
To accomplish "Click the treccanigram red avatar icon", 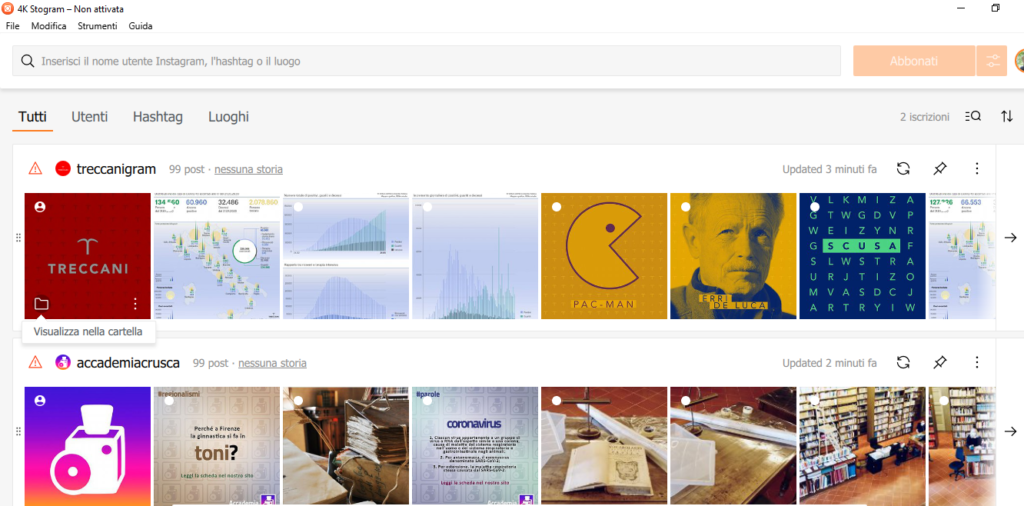I will click(x=63, y=169).
